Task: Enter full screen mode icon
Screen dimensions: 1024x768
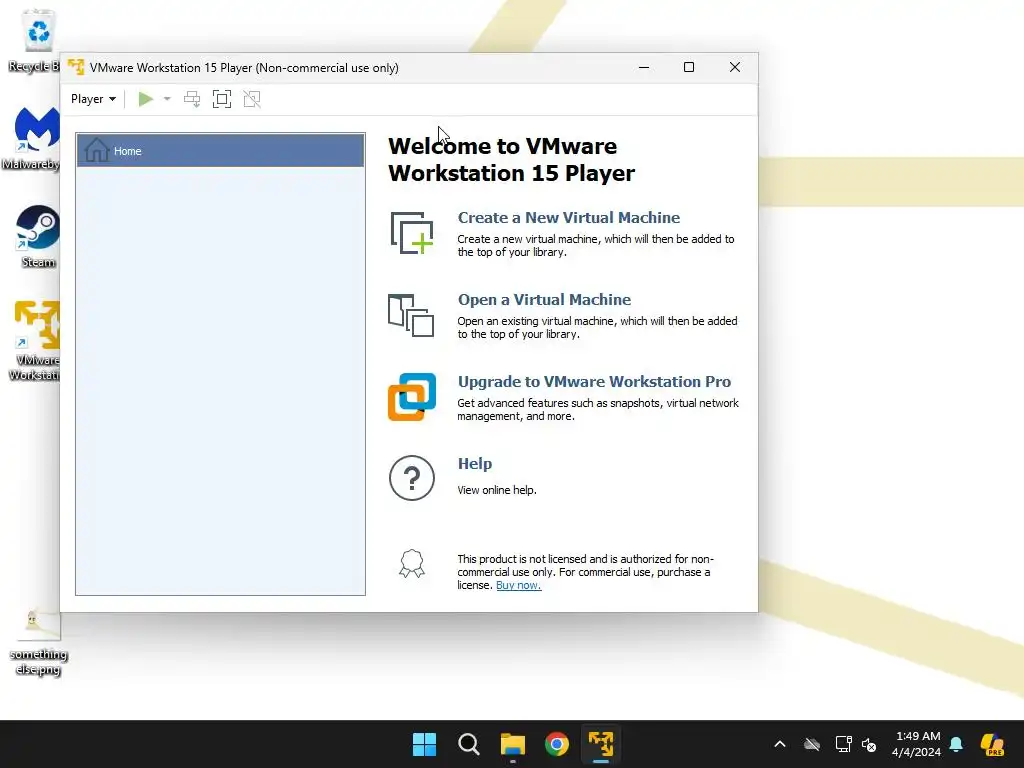Action: [x=222, y=99]
